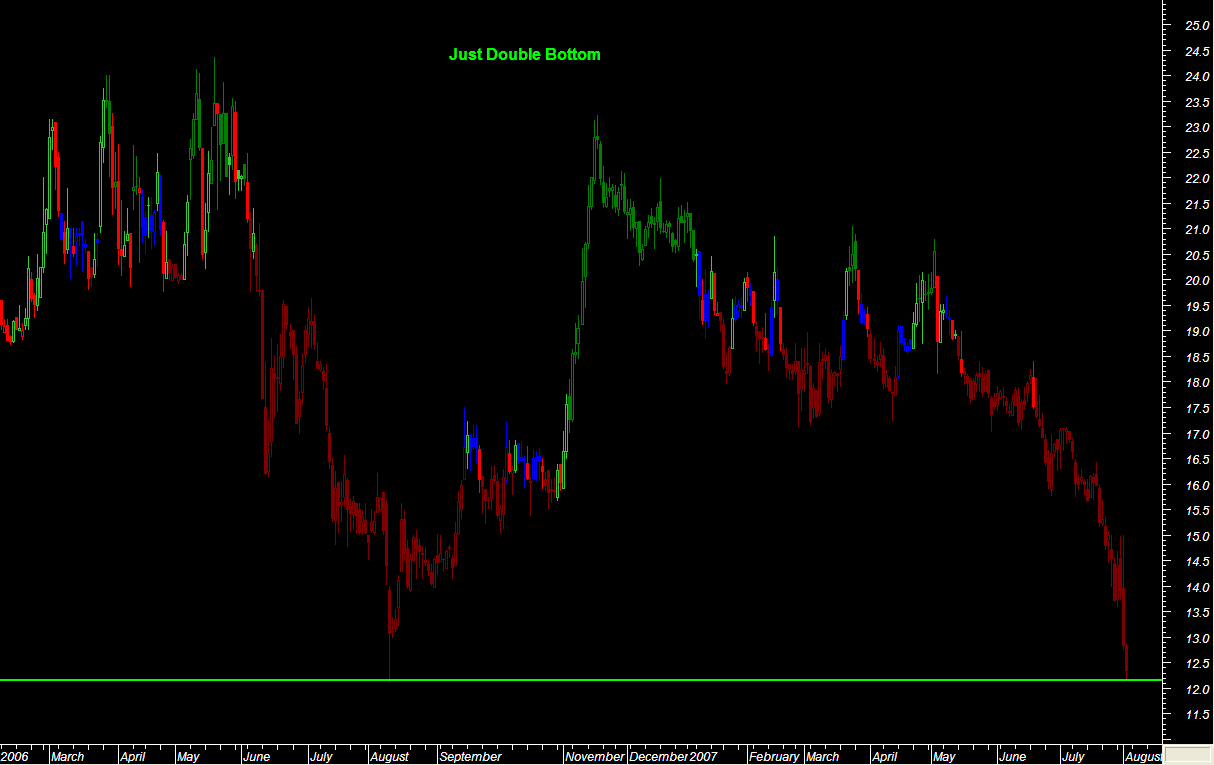This screenshot has height=765, width=1214.
Task: Select the 24.0 price level label
Action: tap(1198, 76)
